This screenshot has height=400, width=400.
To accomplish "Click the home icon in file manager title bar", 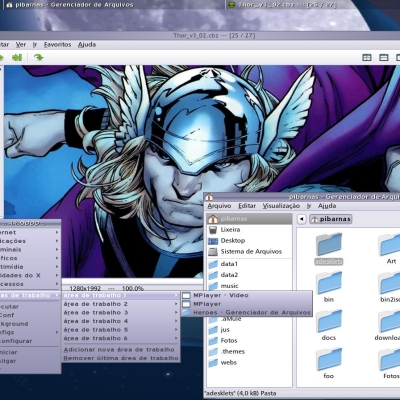I will coord(209,197).
